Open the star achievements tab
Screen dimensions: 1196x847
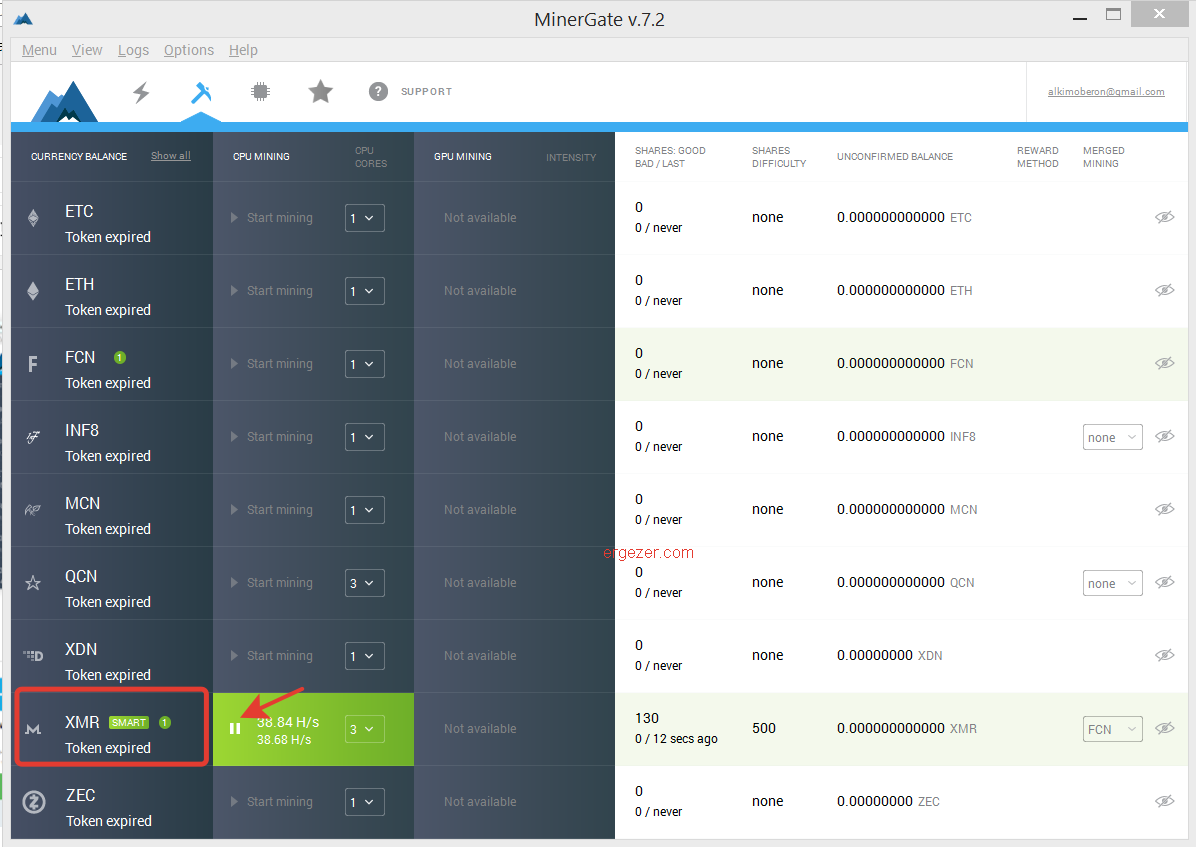click(x=320, y=92)
